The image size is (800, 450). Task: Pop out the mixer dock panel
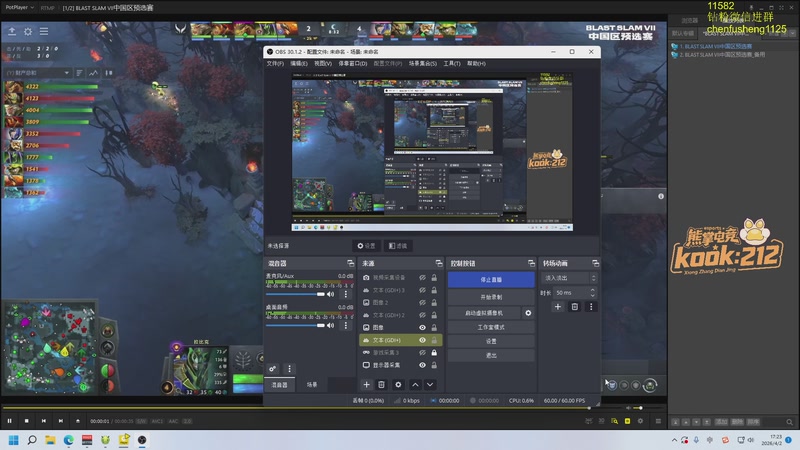[351, 263]
